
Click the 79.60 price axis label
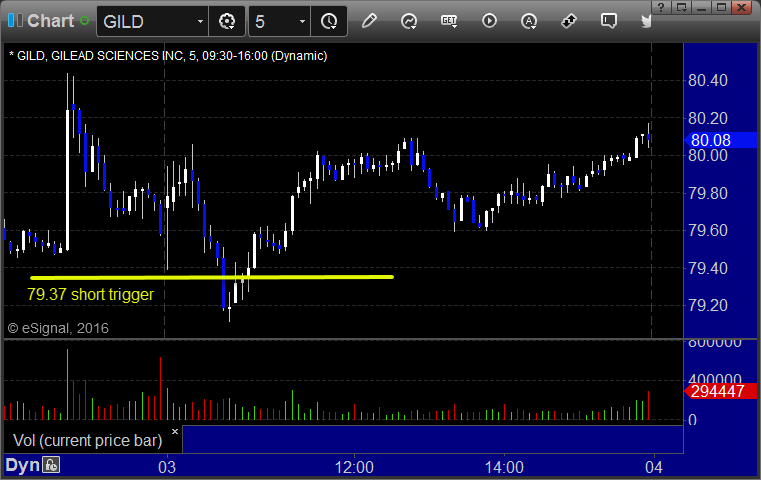[x=708, y=230]
